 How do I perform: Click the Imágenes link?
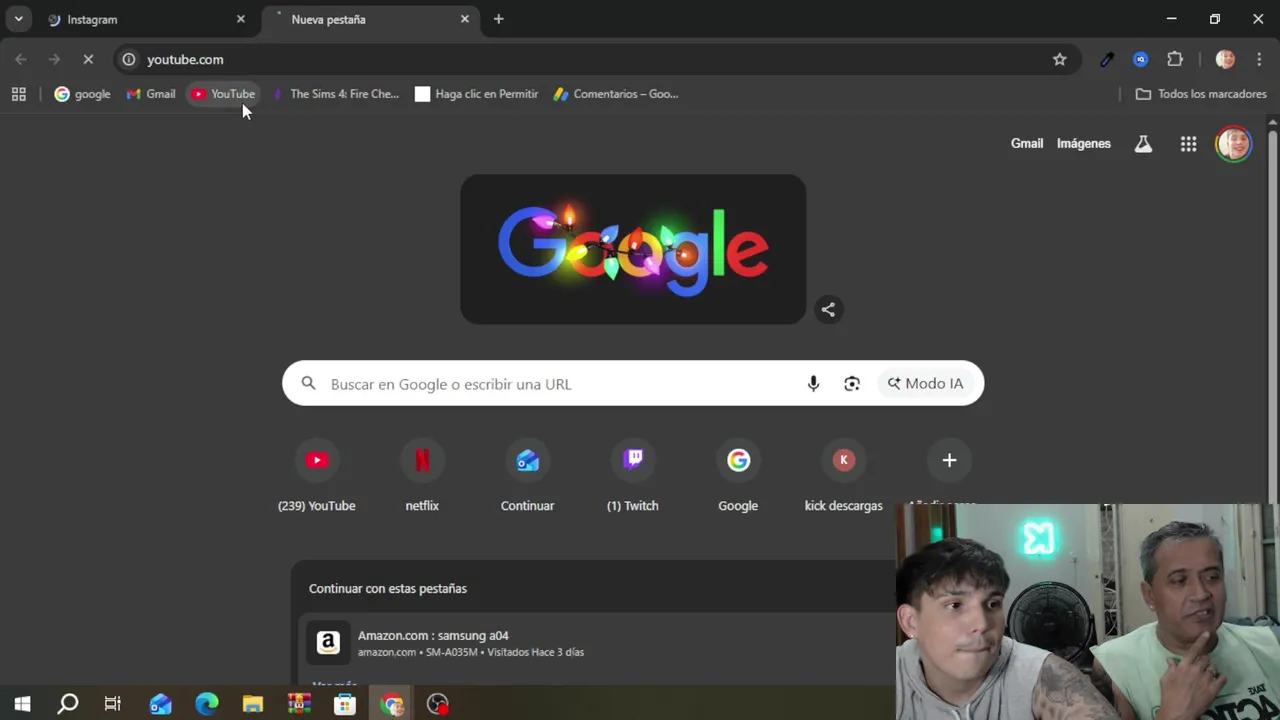[x=1083, y=143]
